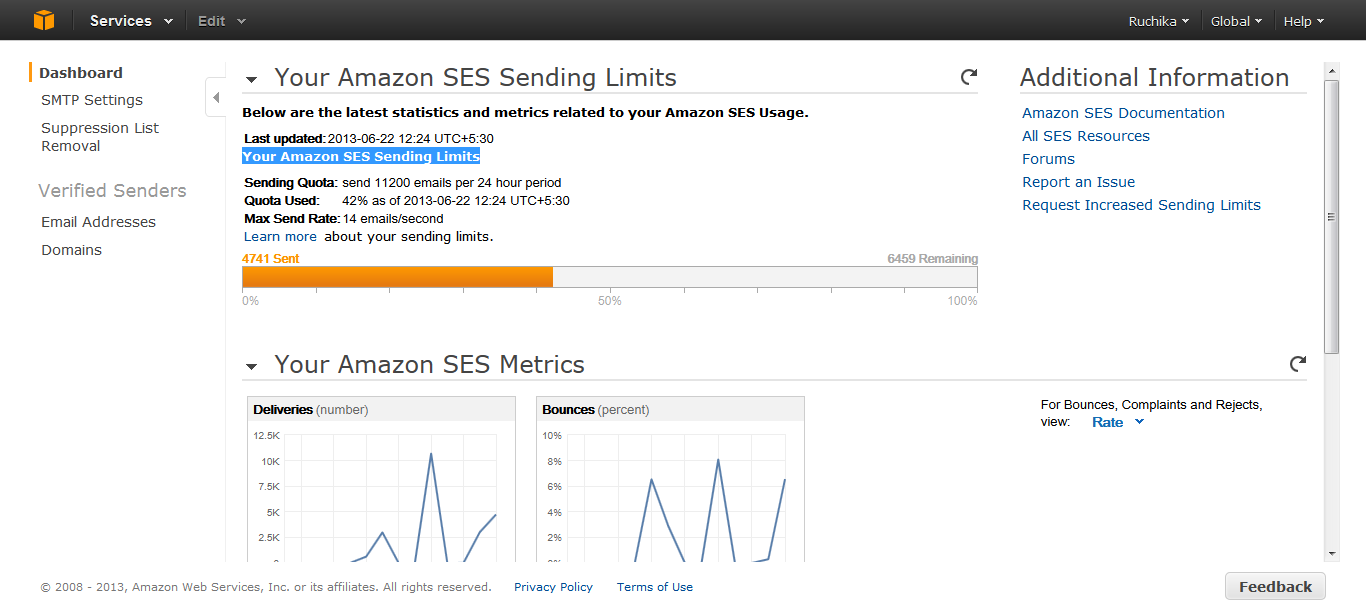Click the vertical page scrollbar
Screen dimensions: 1366x616
[x=1331, y=216]
